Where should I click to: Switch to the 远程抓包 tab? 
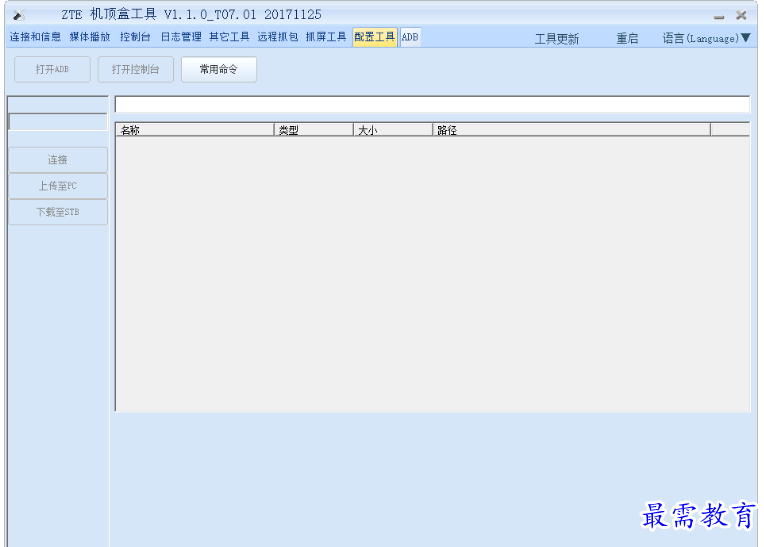(277, 37)
